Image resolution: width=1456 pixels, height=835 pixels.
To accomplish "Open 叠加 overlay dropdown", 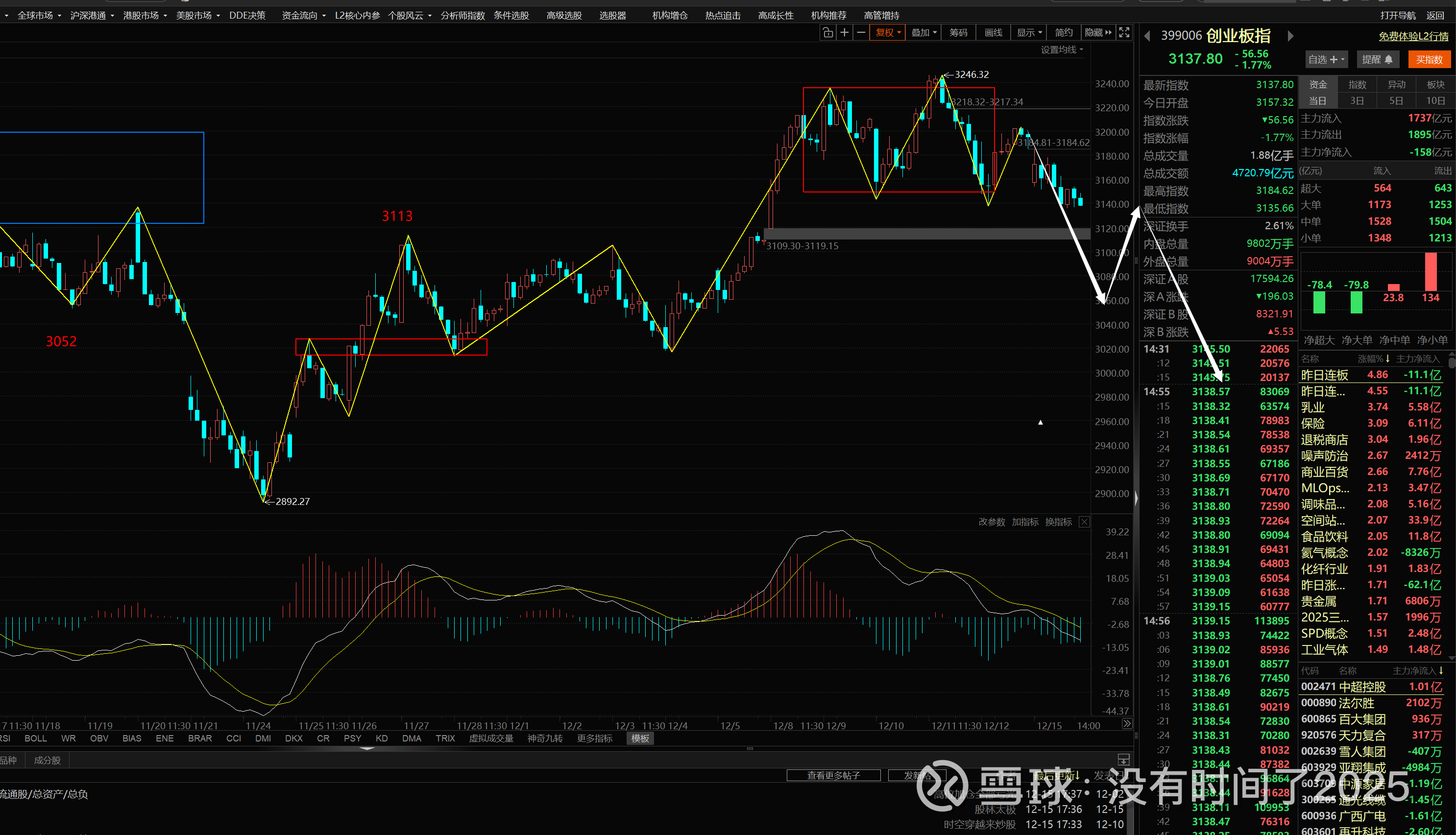I will click(923, 33).
